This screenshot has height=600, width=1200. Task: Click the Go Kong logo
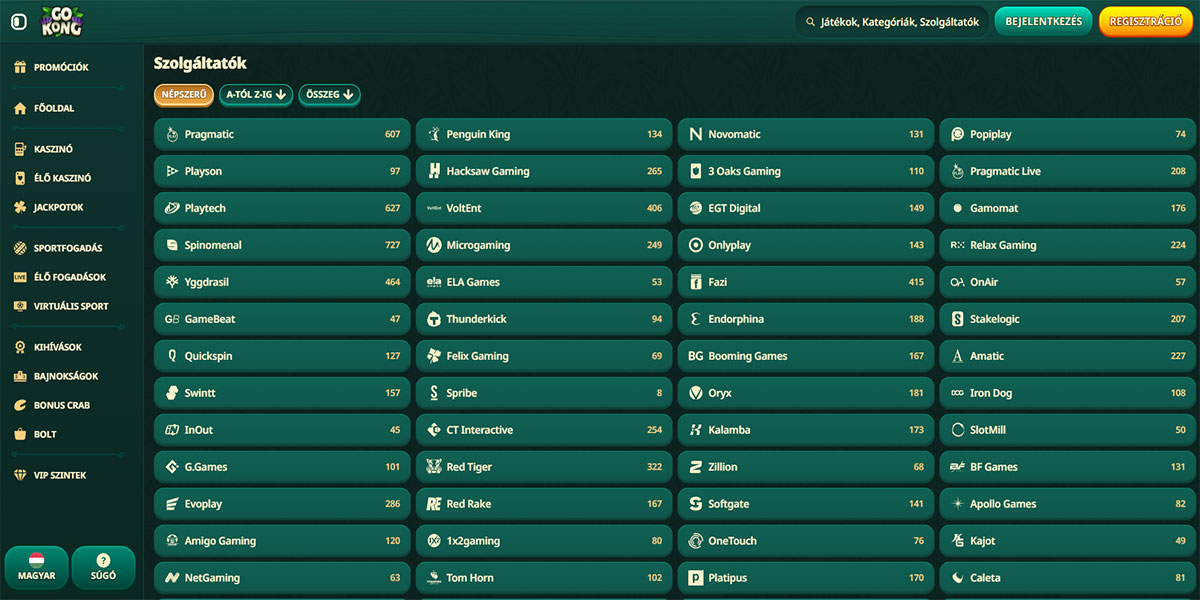(x=61, y=21)
